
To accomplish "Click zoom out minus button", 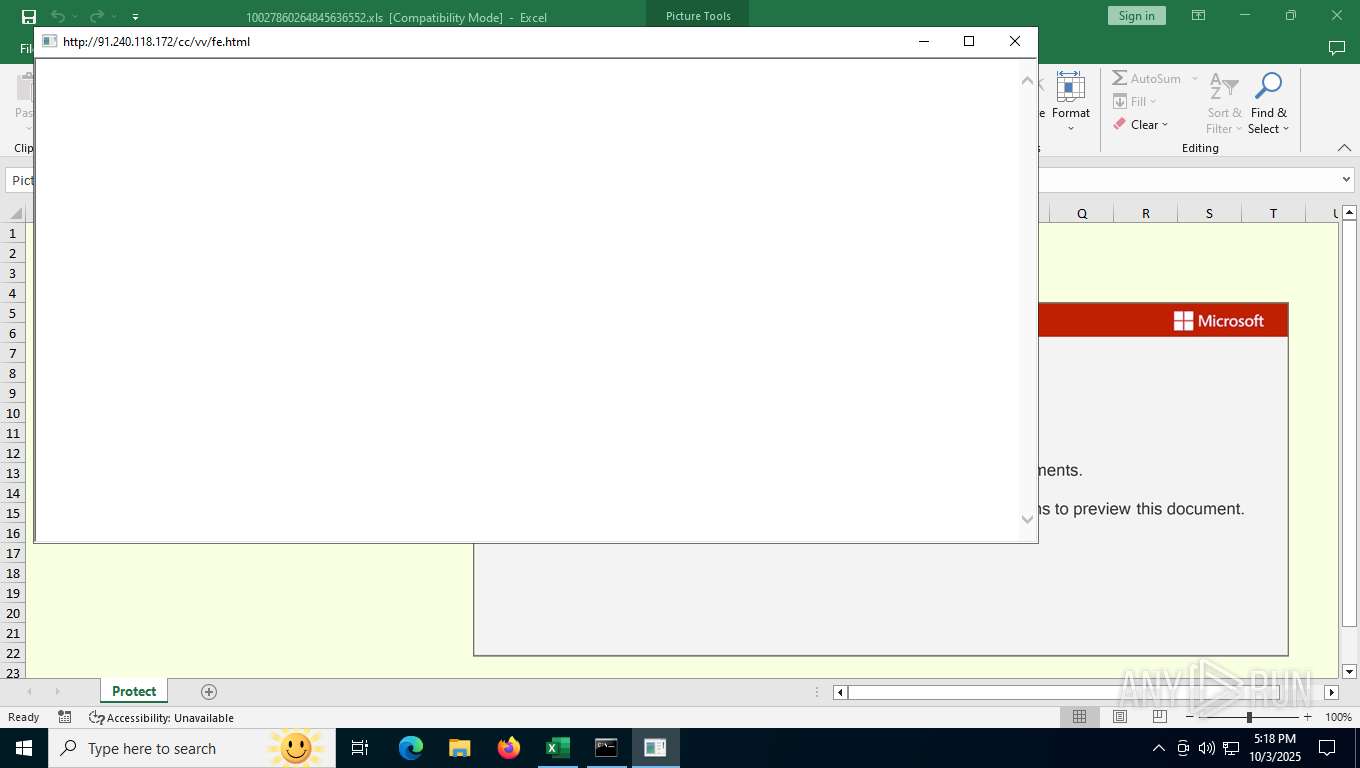I will point(1190,717).
